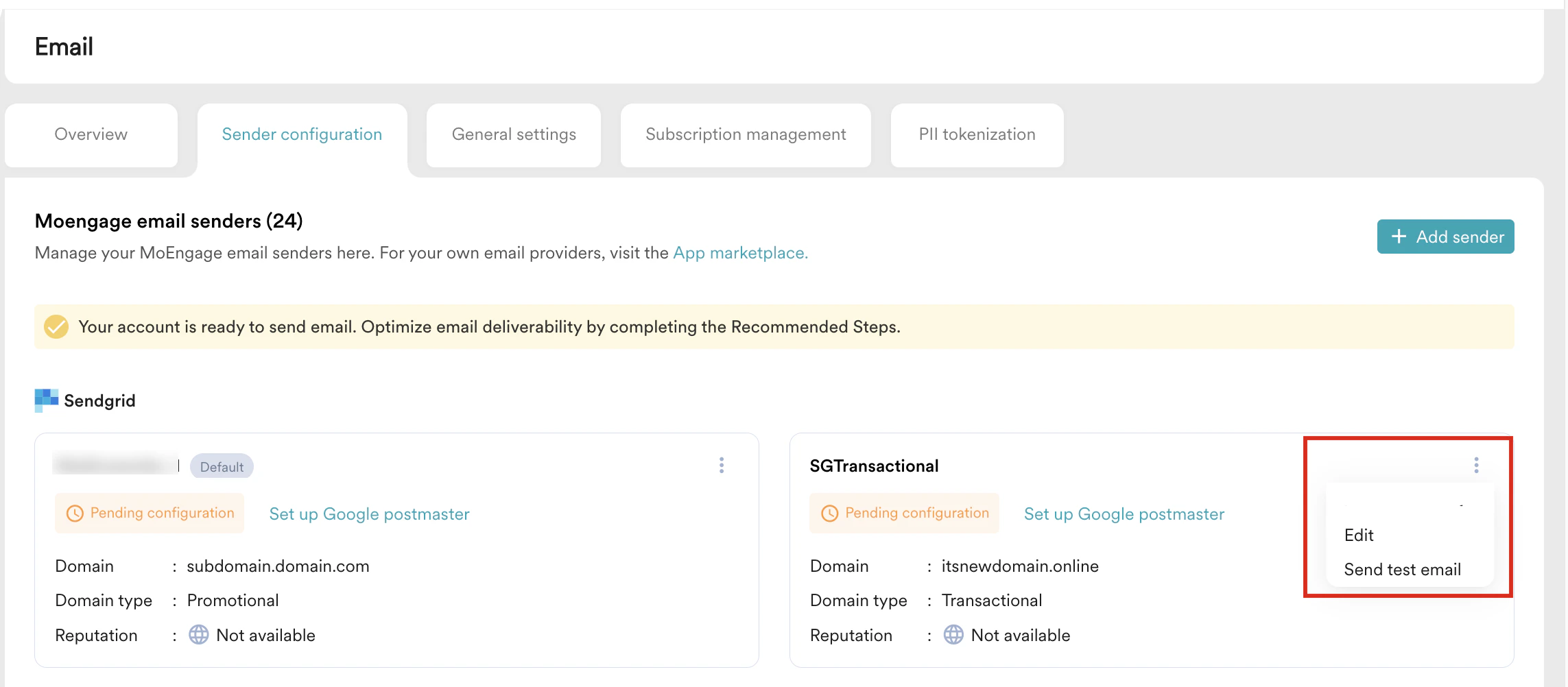Click the yellow checkmark status icon

point(56,327)
